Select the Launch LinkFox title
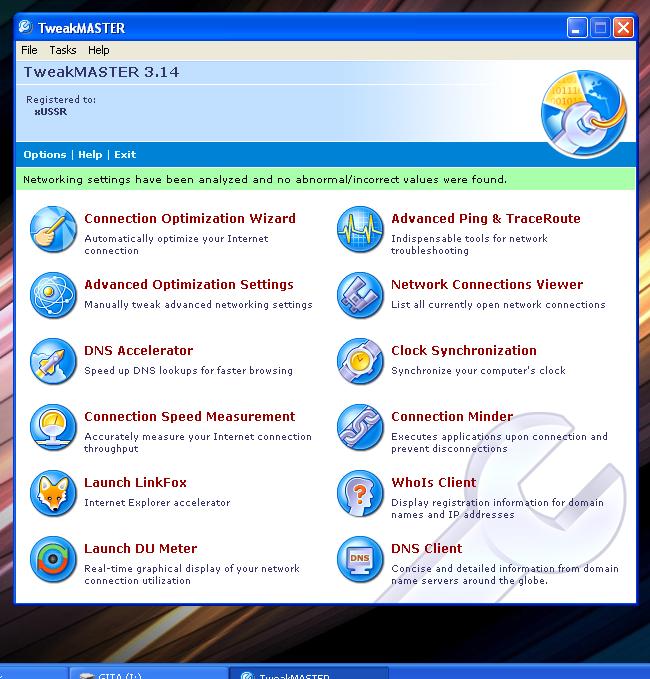This screenshot has width=650, height=679. click(136, 482)
